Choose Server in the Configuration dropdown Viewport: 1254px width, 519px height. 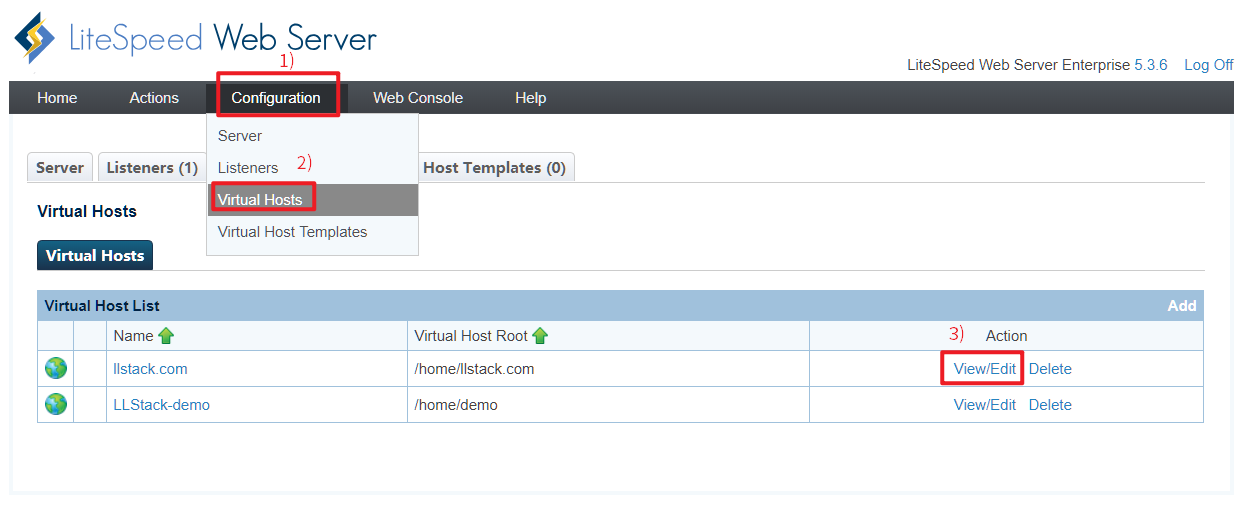(x=240, y=136)
